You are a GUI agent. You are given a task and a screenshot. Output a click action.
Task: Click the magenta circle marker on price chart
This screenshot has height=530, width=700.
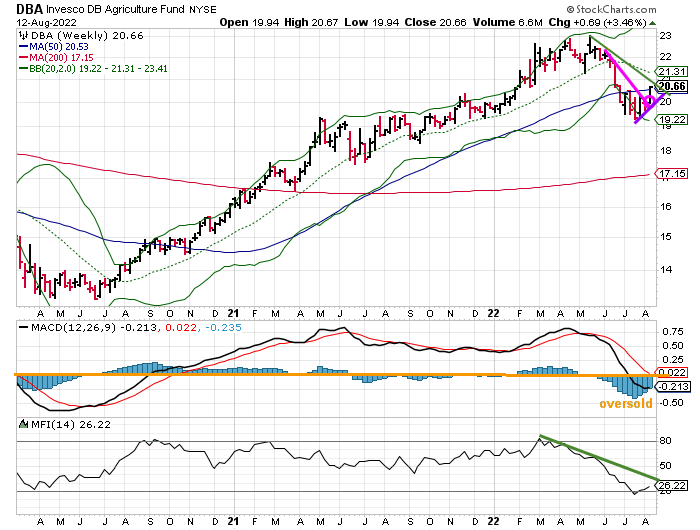(650, 100)
